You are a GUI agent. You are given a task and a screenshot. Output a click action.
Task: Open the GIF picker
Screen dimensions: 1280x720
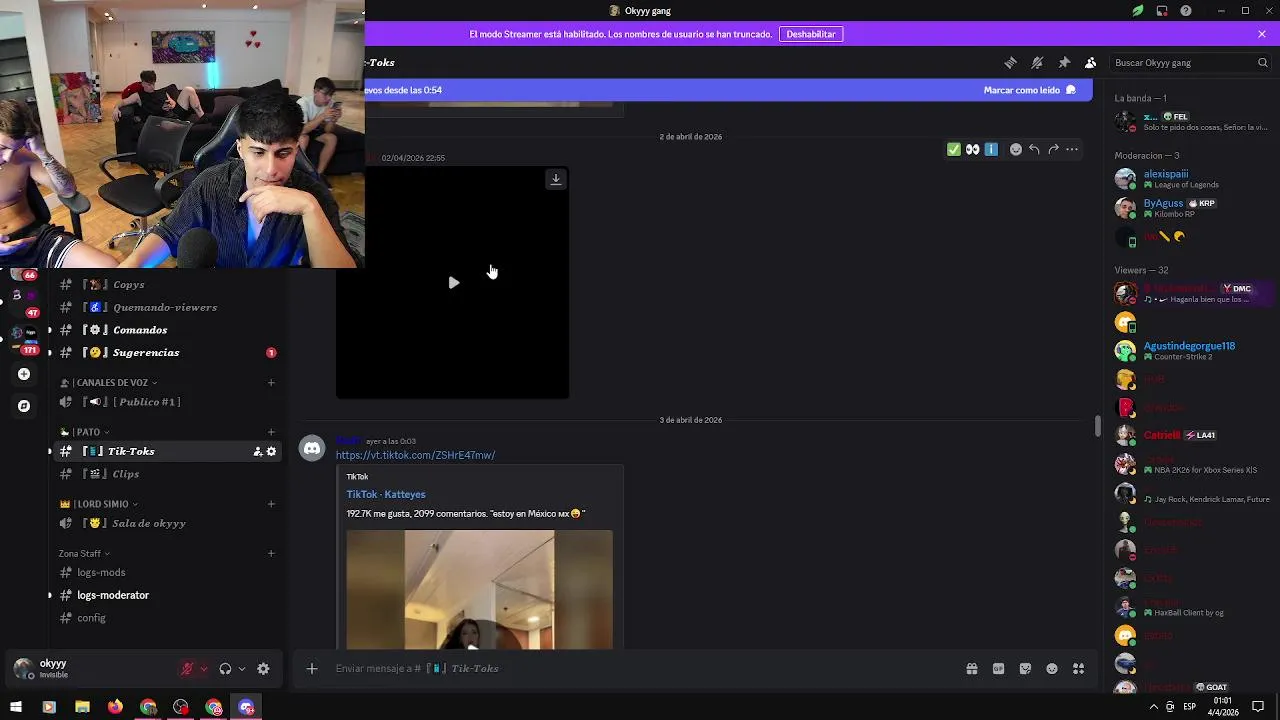tap(998, 669)
